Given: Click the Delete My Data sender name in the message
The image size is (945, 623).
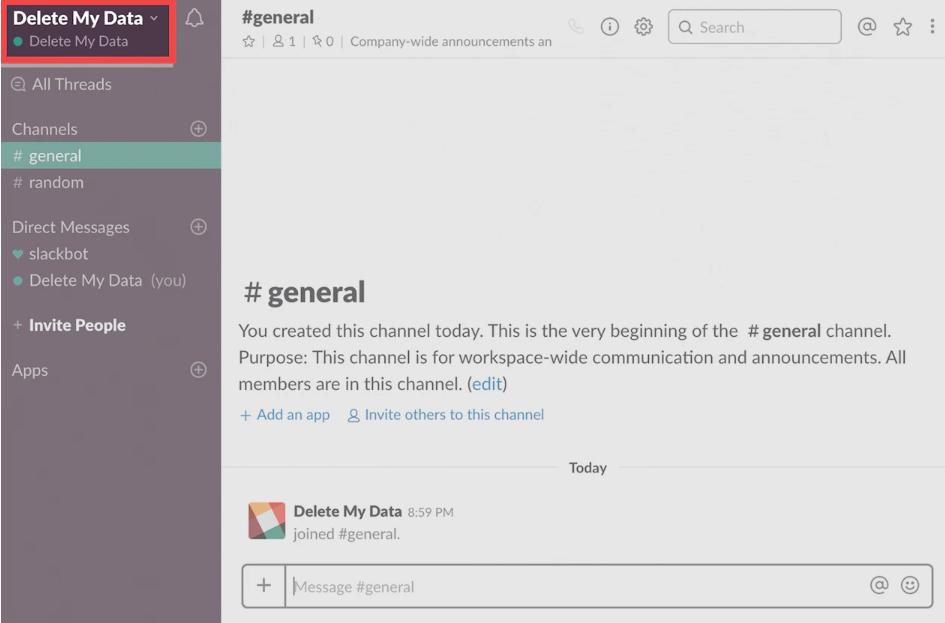Looking at the screenshot, I should click(x=348, y=511).
